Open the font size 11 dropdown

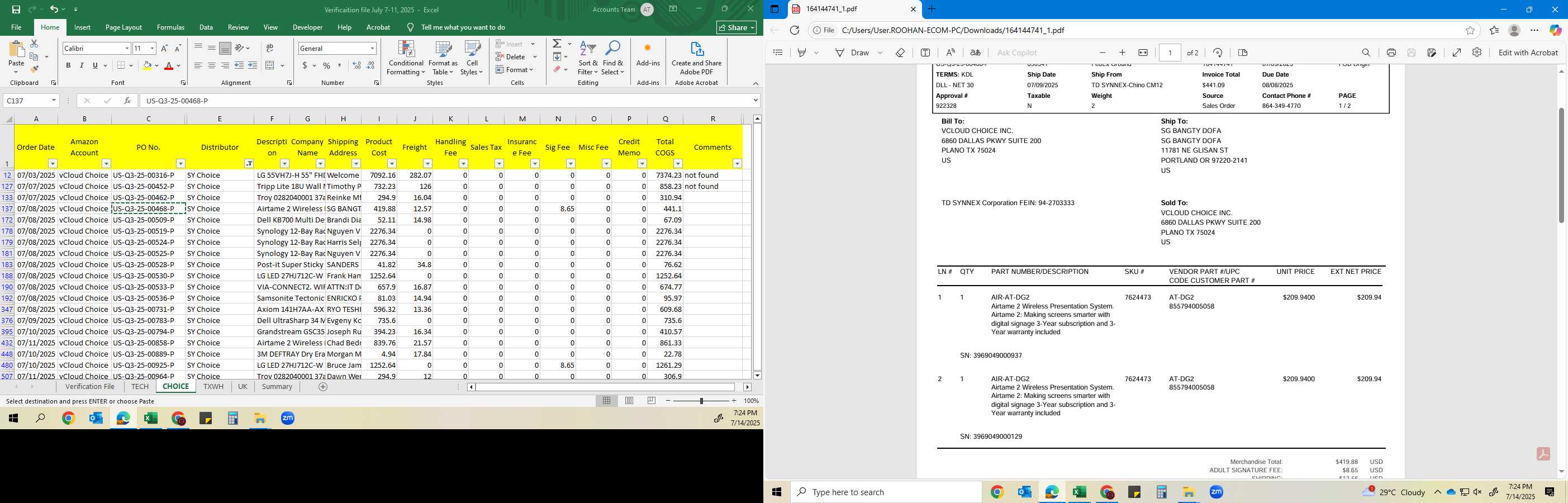[x=152, y=48]
